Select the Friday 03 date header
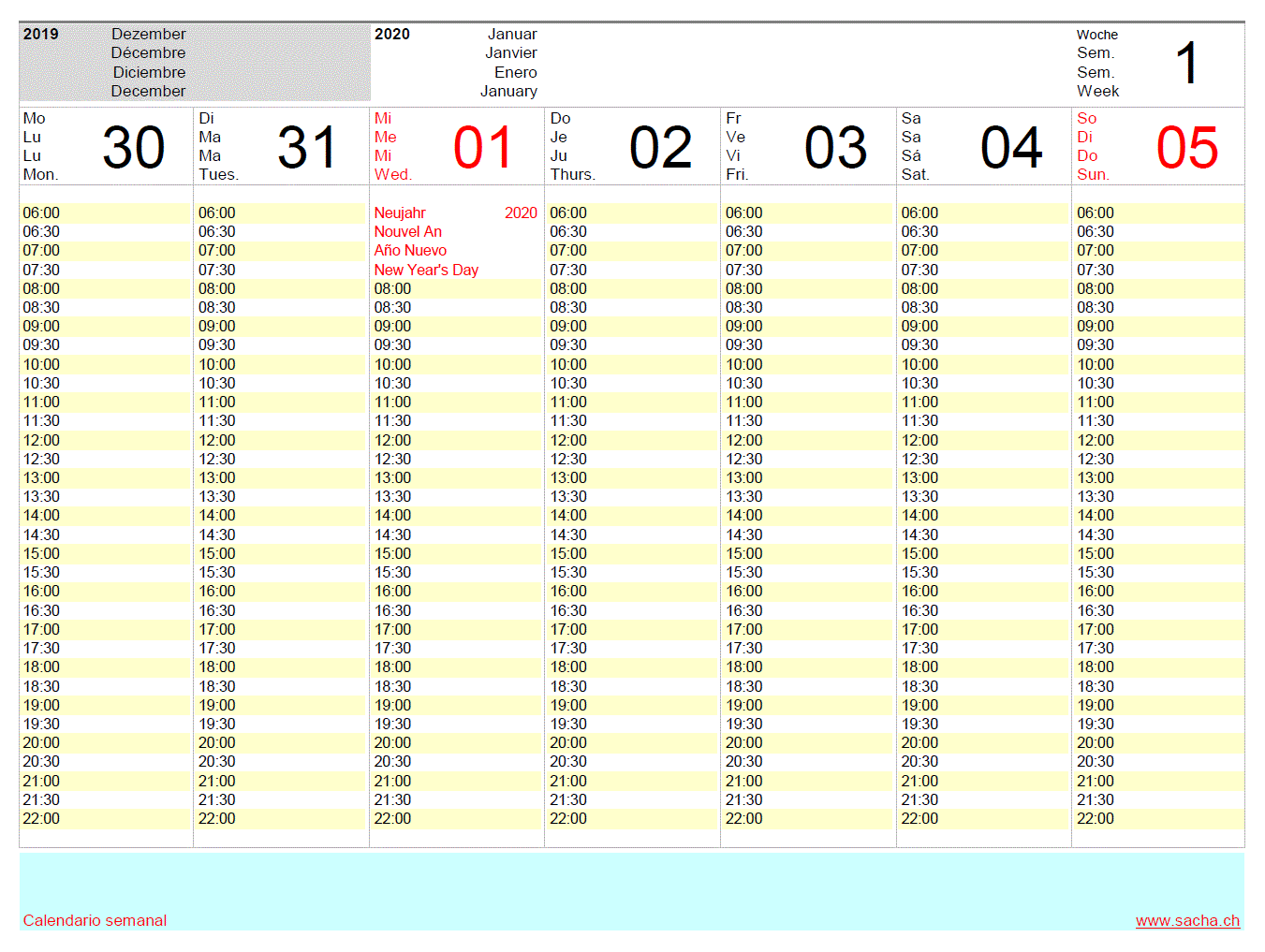Viewport: 1265px width, 952px height. [808, 146]
